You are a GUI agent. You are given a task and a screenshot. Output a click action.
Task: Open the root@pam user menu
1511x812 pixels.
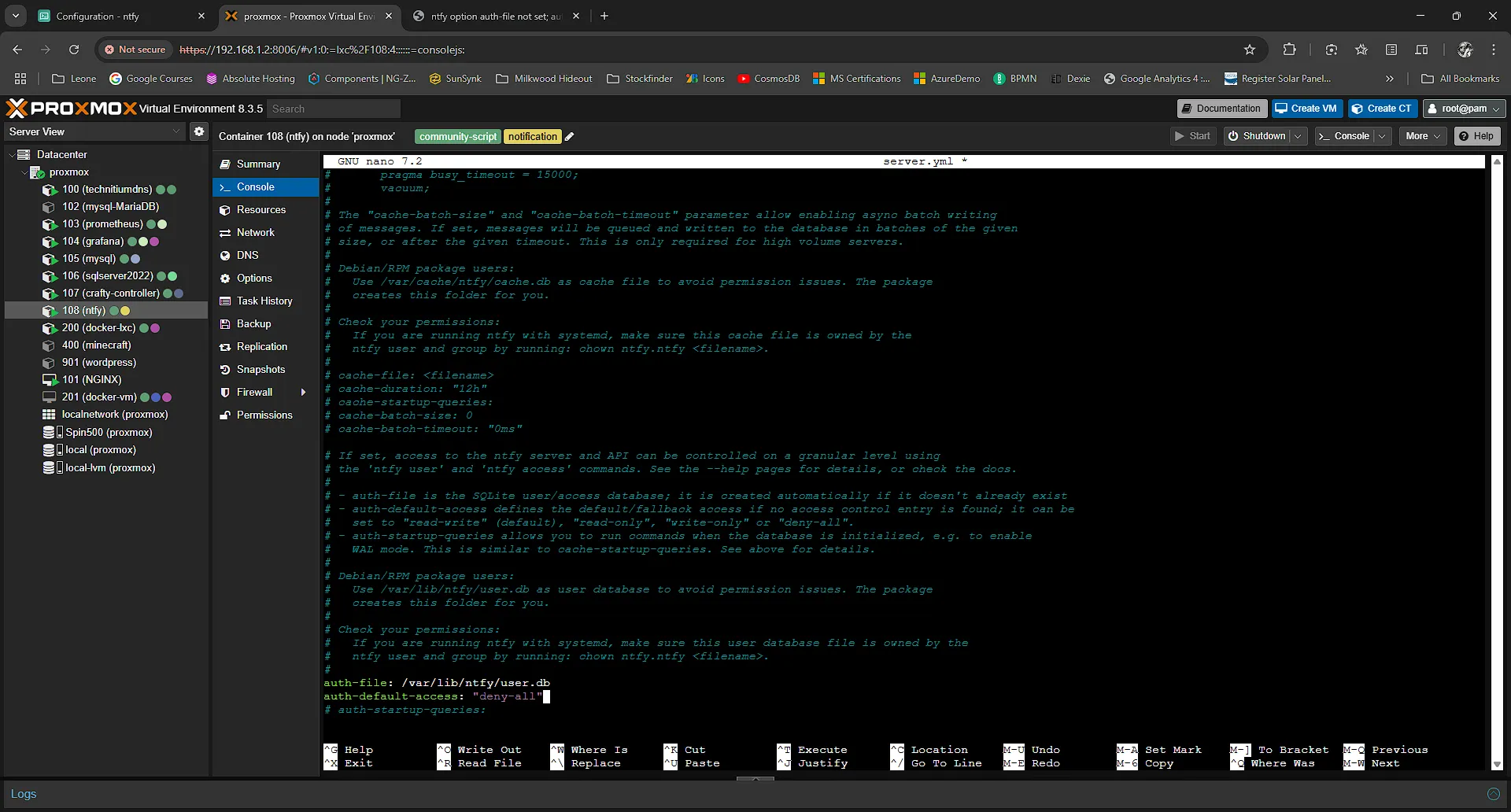1464,109
